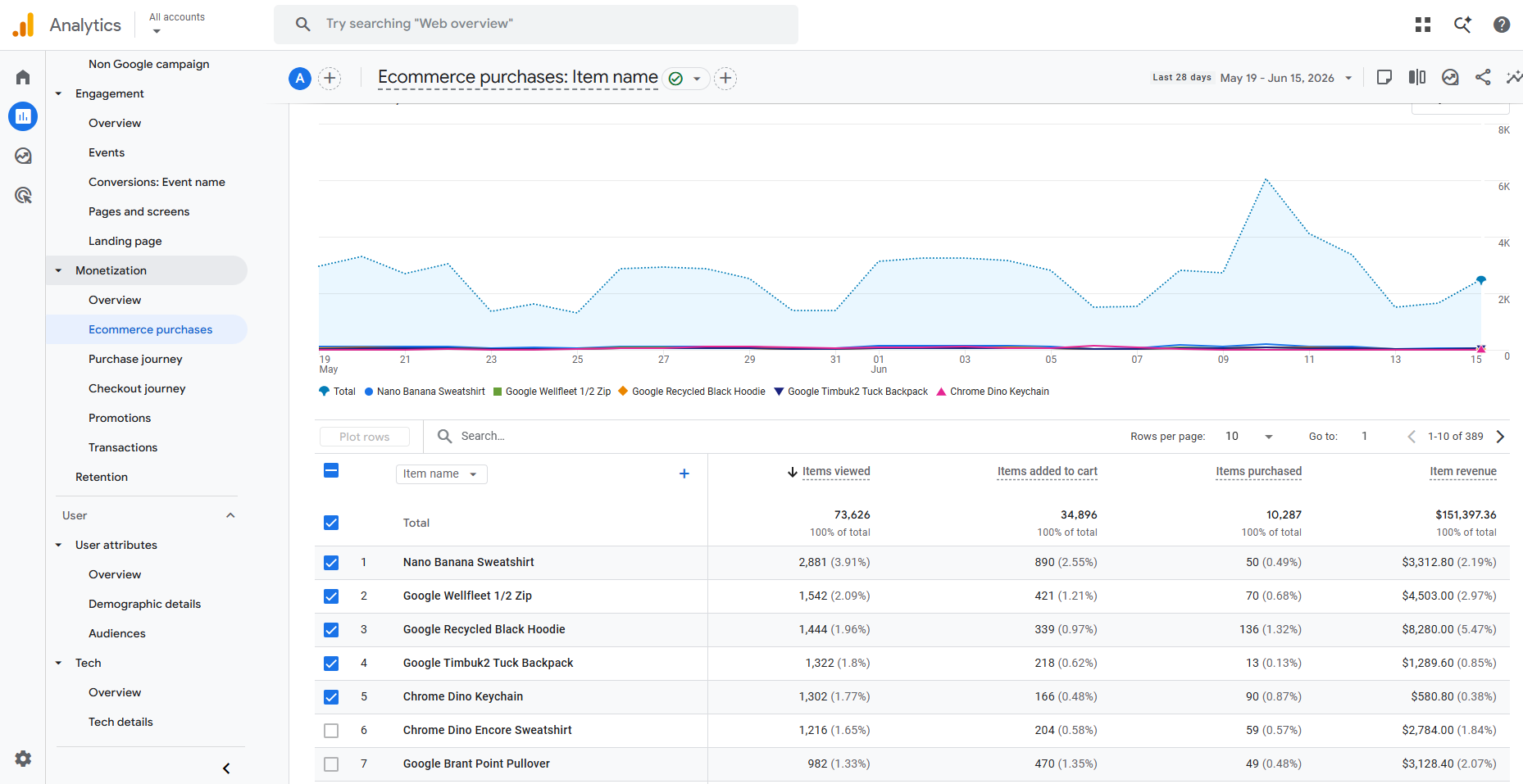Viewport: 1523px width, 784px height.
Task: Click the report status green check icon
Action: pyautogui.click(x=675, y=79)
